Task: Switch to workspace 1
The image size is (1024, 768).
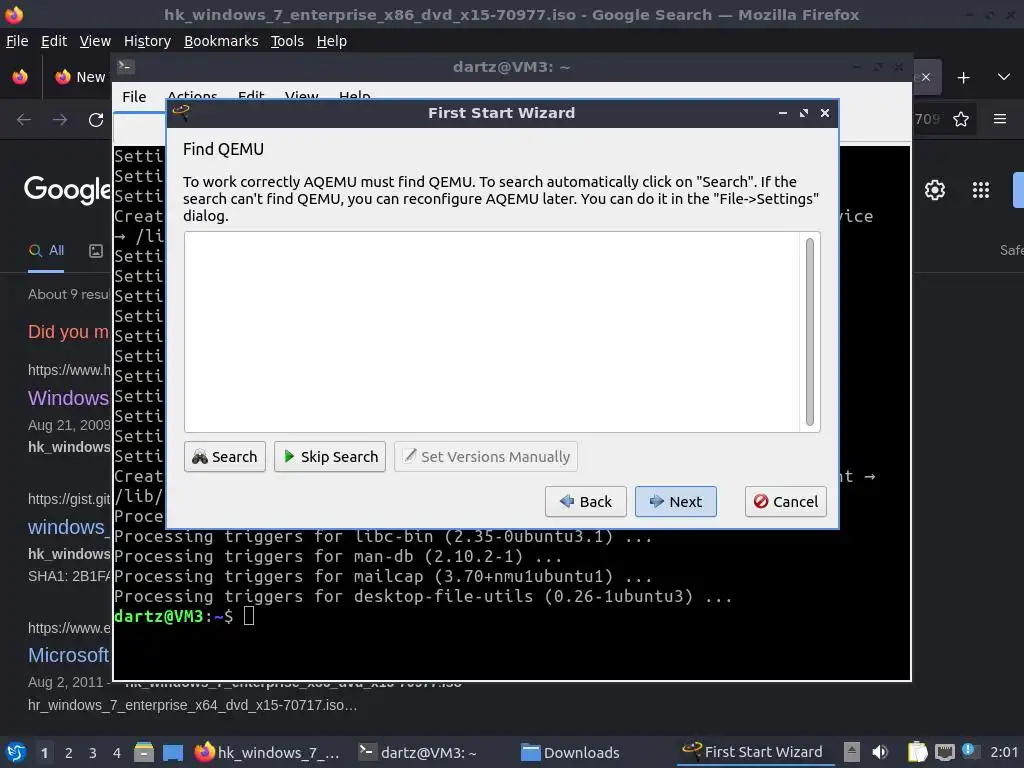Action: coord(44,753)
